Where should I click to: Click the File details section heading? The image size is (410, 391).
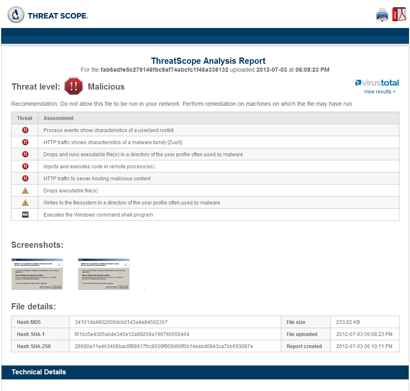[x=34, y=306]
